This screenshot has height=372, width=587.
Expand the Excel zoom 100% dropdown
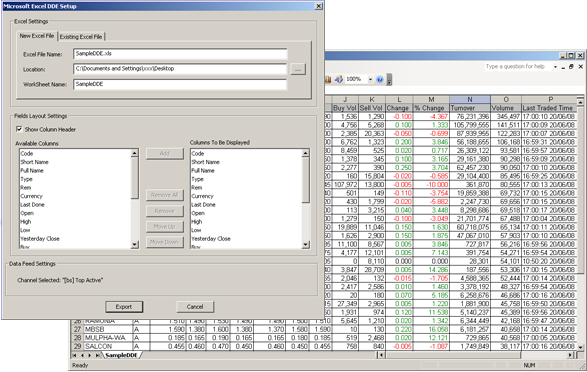(370, 79)
